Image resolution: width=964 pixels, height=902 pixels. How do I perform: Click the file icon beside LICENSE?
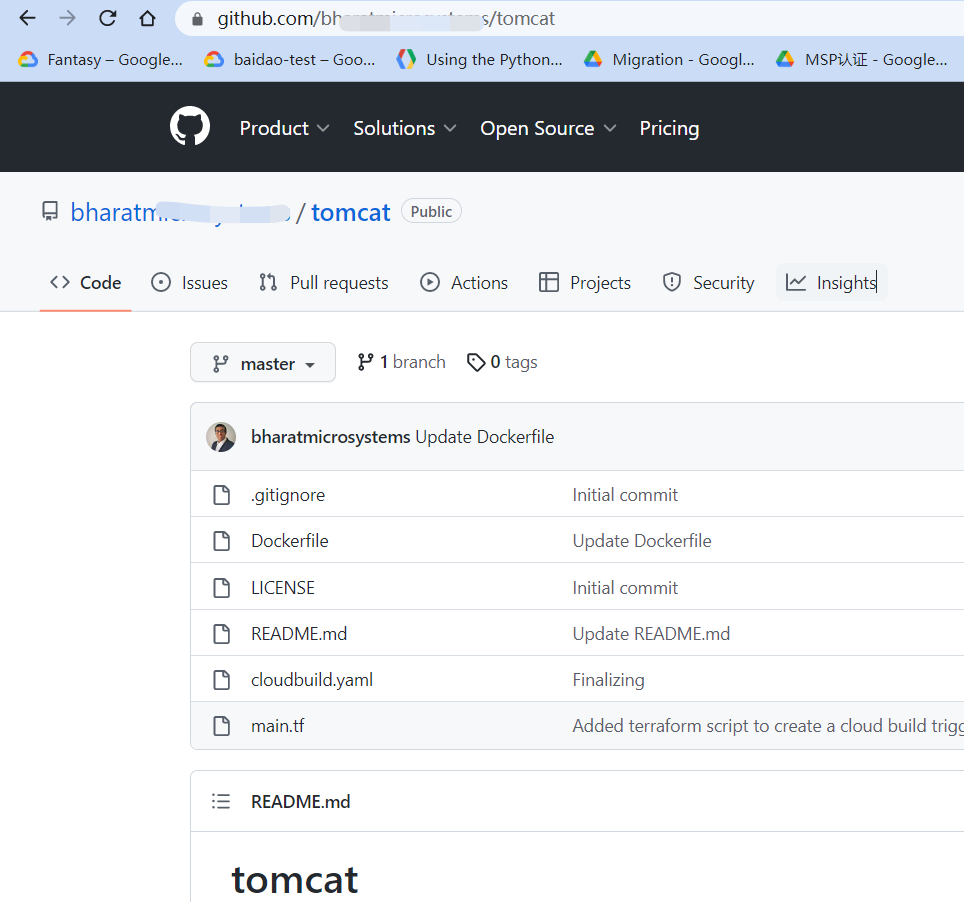point(221,587)
